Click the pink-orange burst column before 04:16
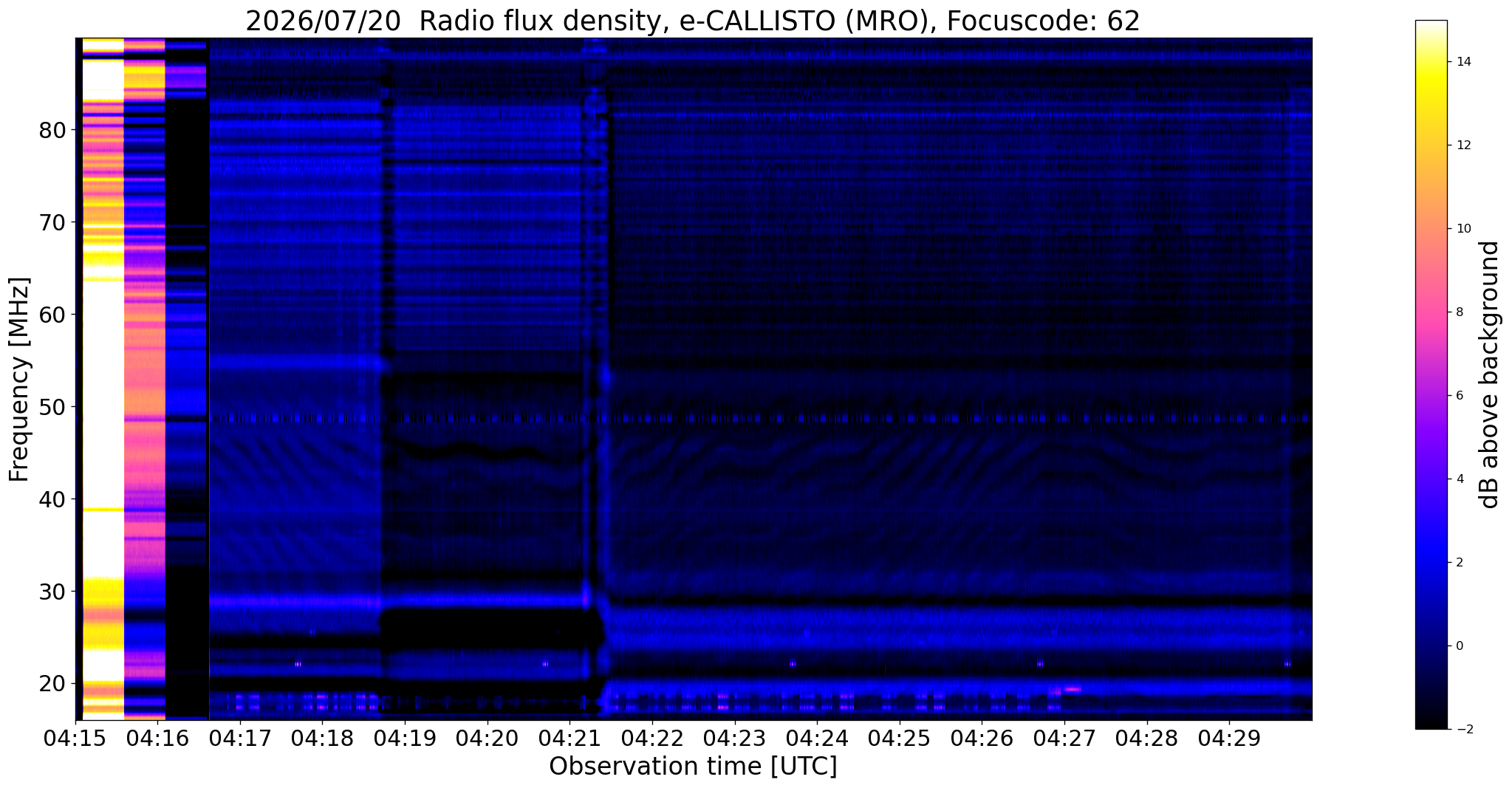The image size is (1512, 788). [x=144, y=379]
